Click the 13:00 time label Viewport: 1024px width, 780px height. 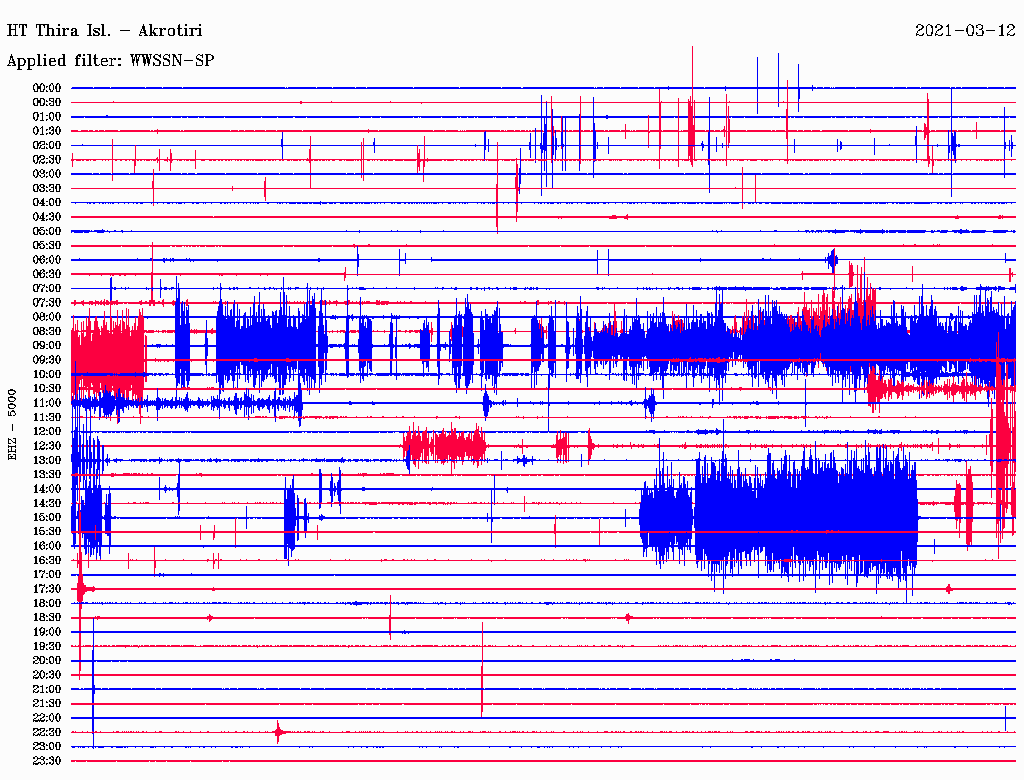47,460
